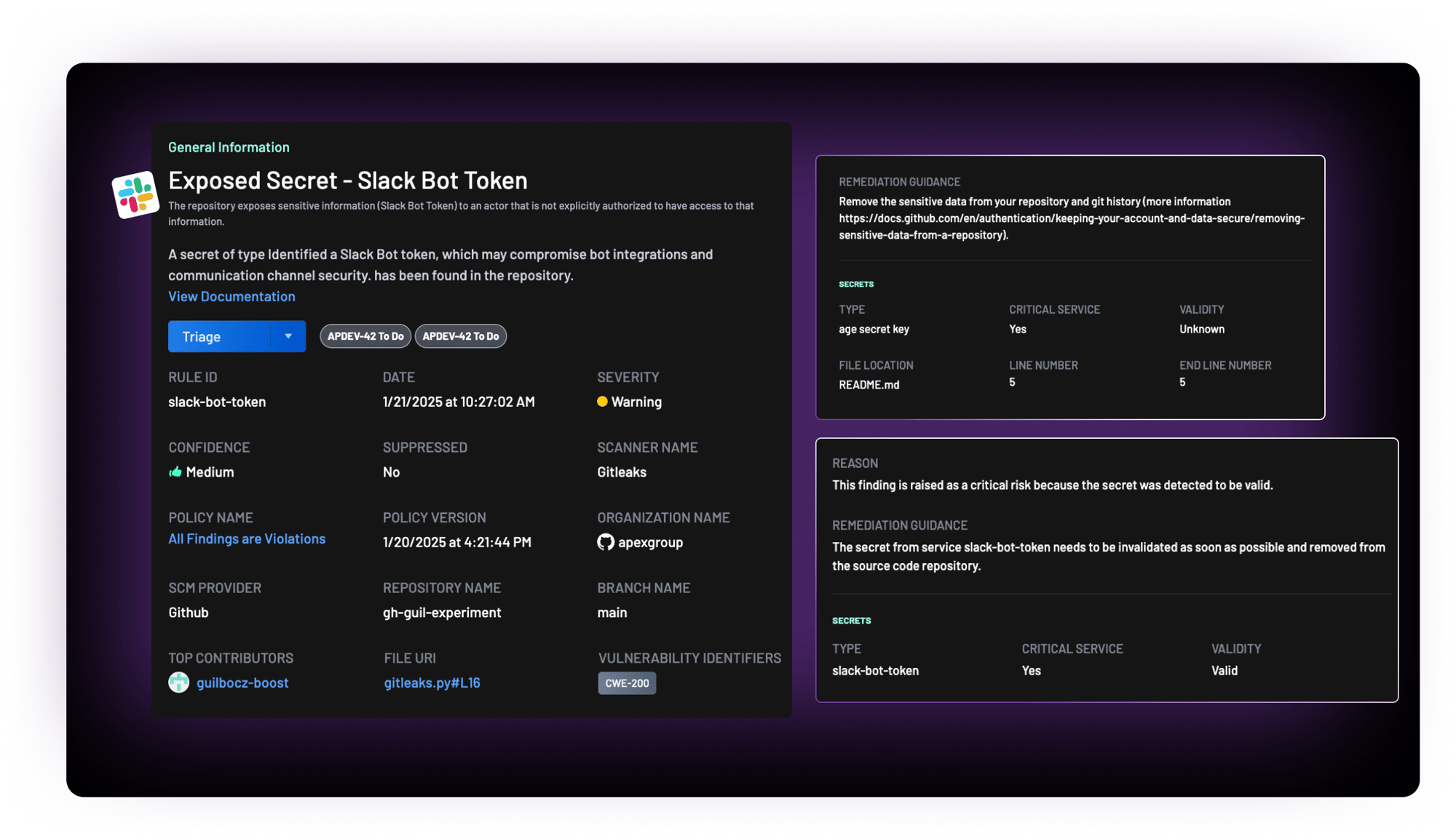Click the SECRETS label in the lower card
The image size is (1456, 839).
tap(851, 621)
